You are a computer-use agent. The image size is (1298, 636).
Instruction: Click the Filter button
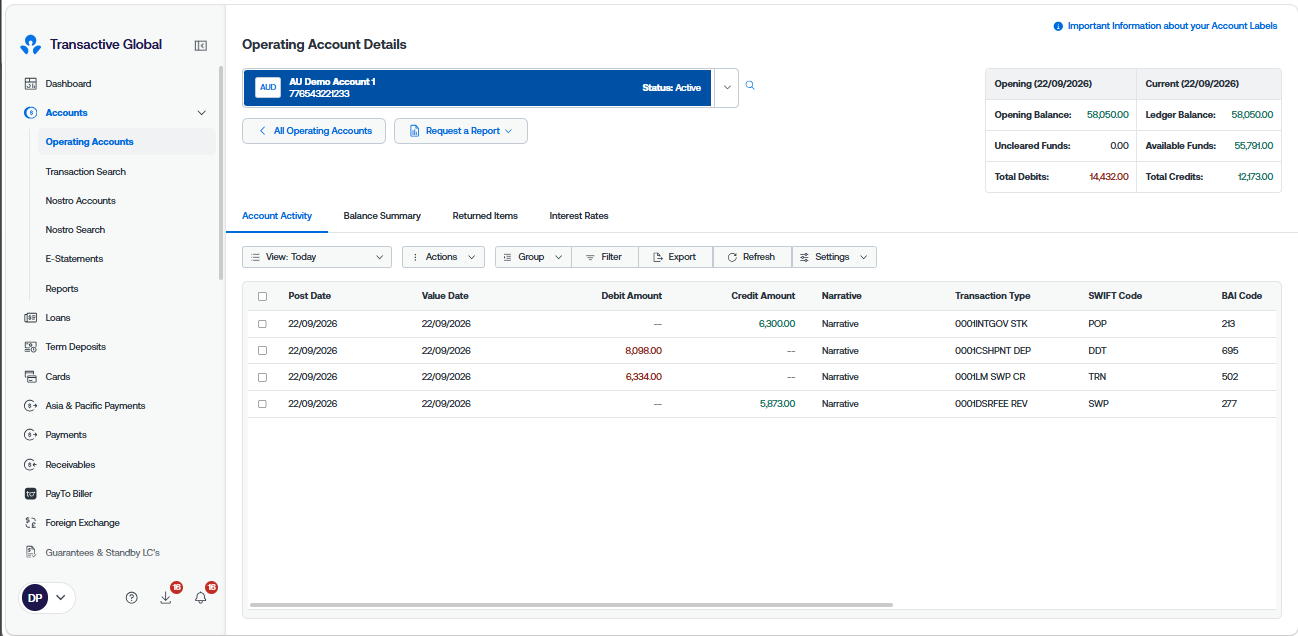604,257
